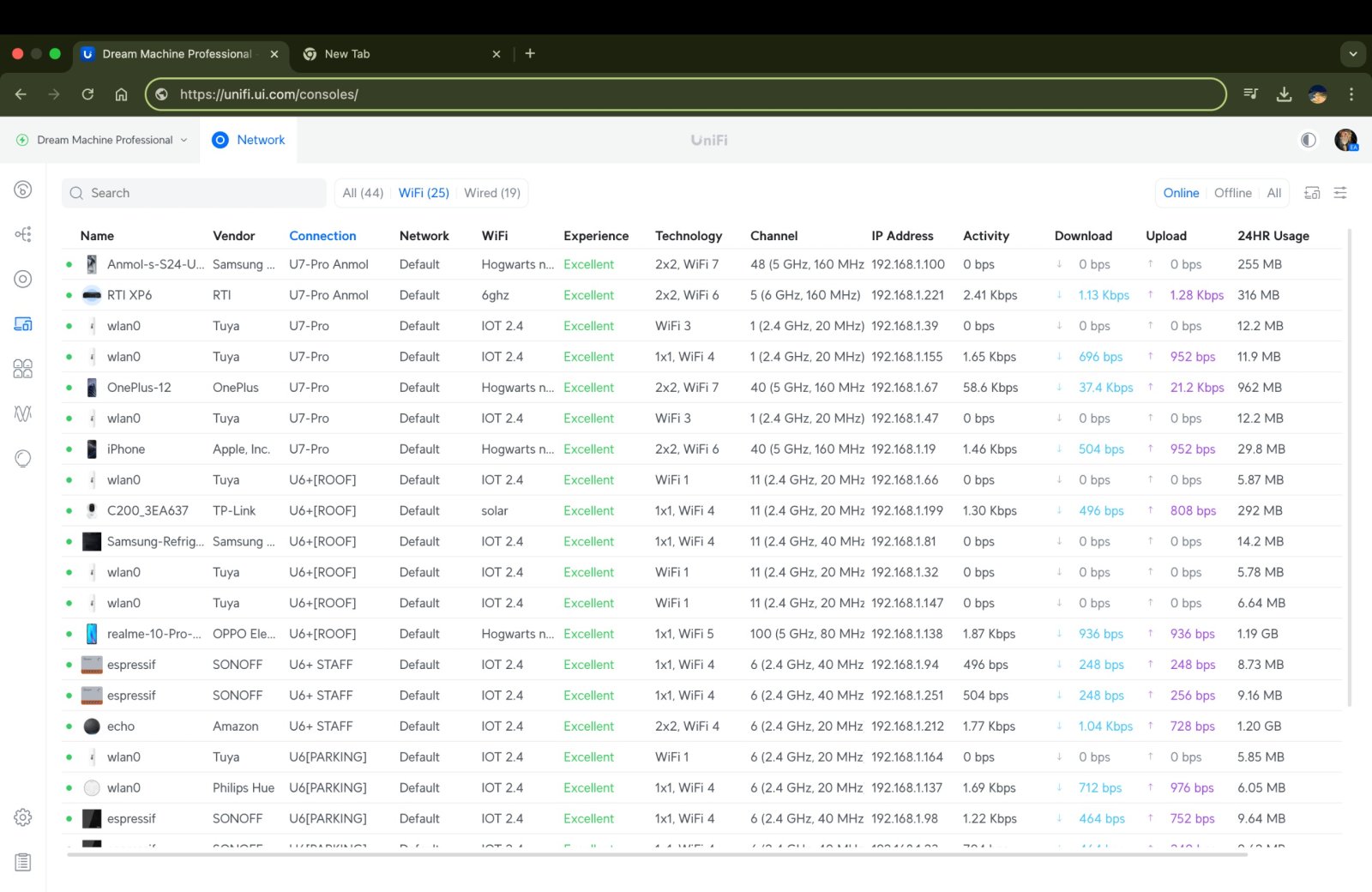Switch to the New Tab browser tab

tap(401, 54)
